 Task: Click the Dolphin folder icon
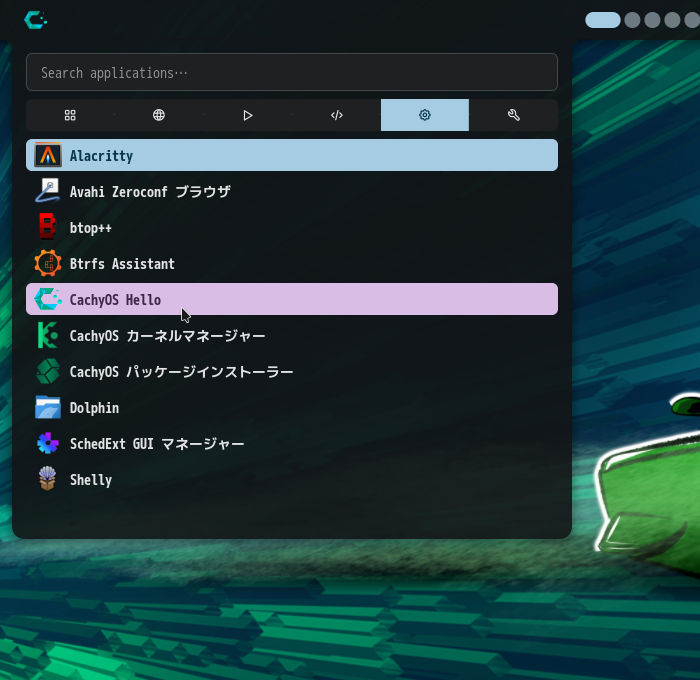48,407
